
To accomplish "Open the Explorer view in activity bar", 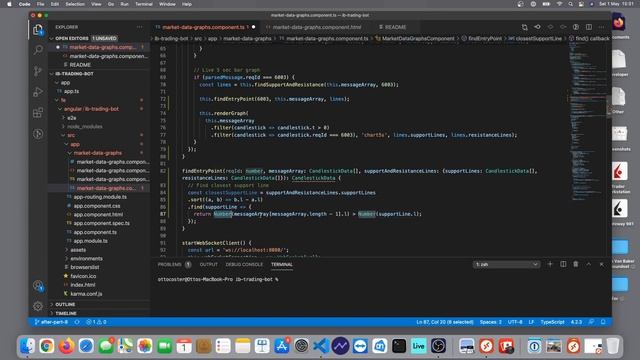I will coord(38,30).
